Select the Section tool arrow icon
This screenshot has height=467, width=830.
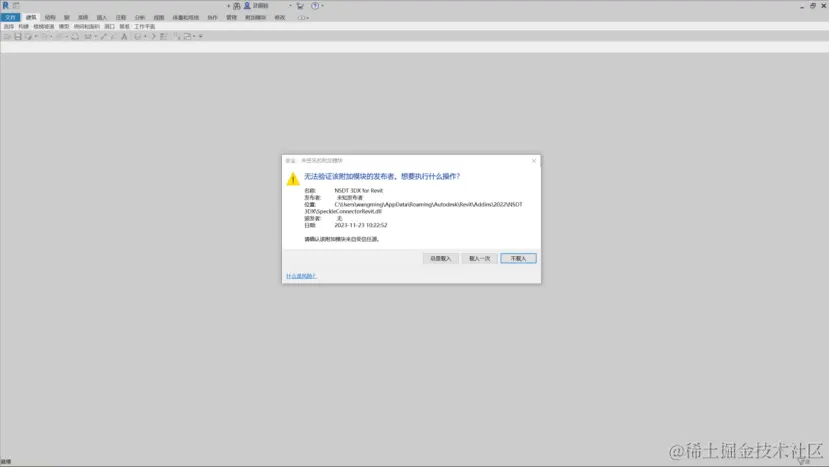click(x=153, y=37)
